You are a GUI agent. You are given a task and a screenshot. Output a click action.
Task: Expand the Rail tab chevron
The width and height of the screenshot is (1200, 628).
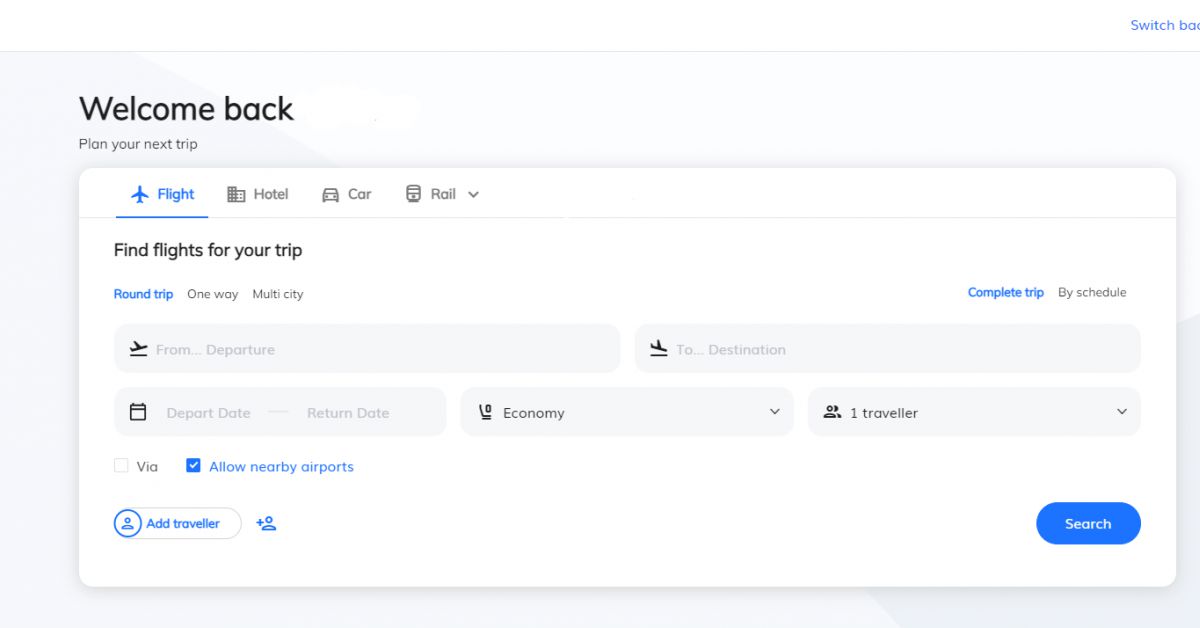click(x=473, y=195)
